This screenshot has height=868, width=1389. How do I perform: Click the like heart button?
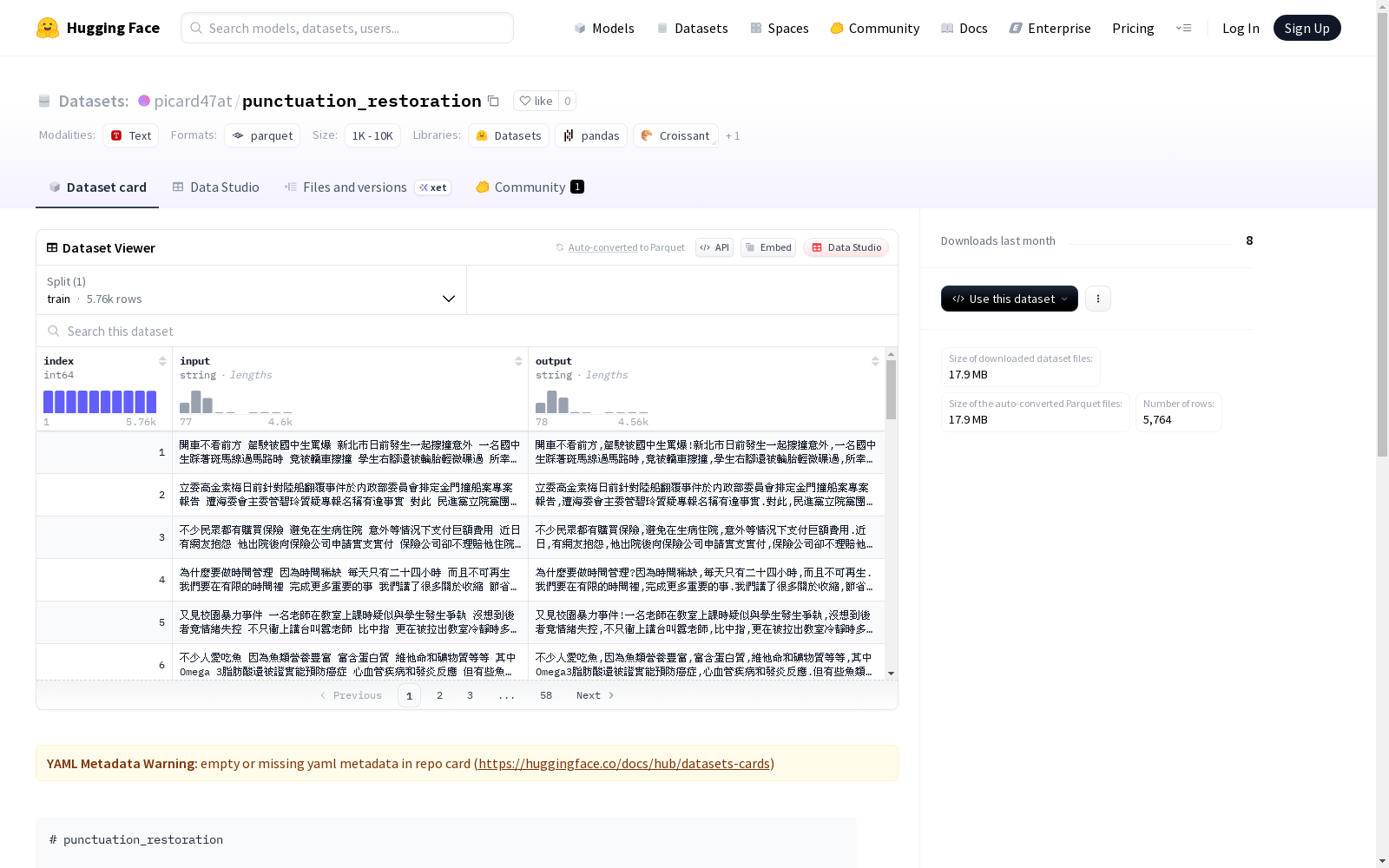(x=536, y=101)
